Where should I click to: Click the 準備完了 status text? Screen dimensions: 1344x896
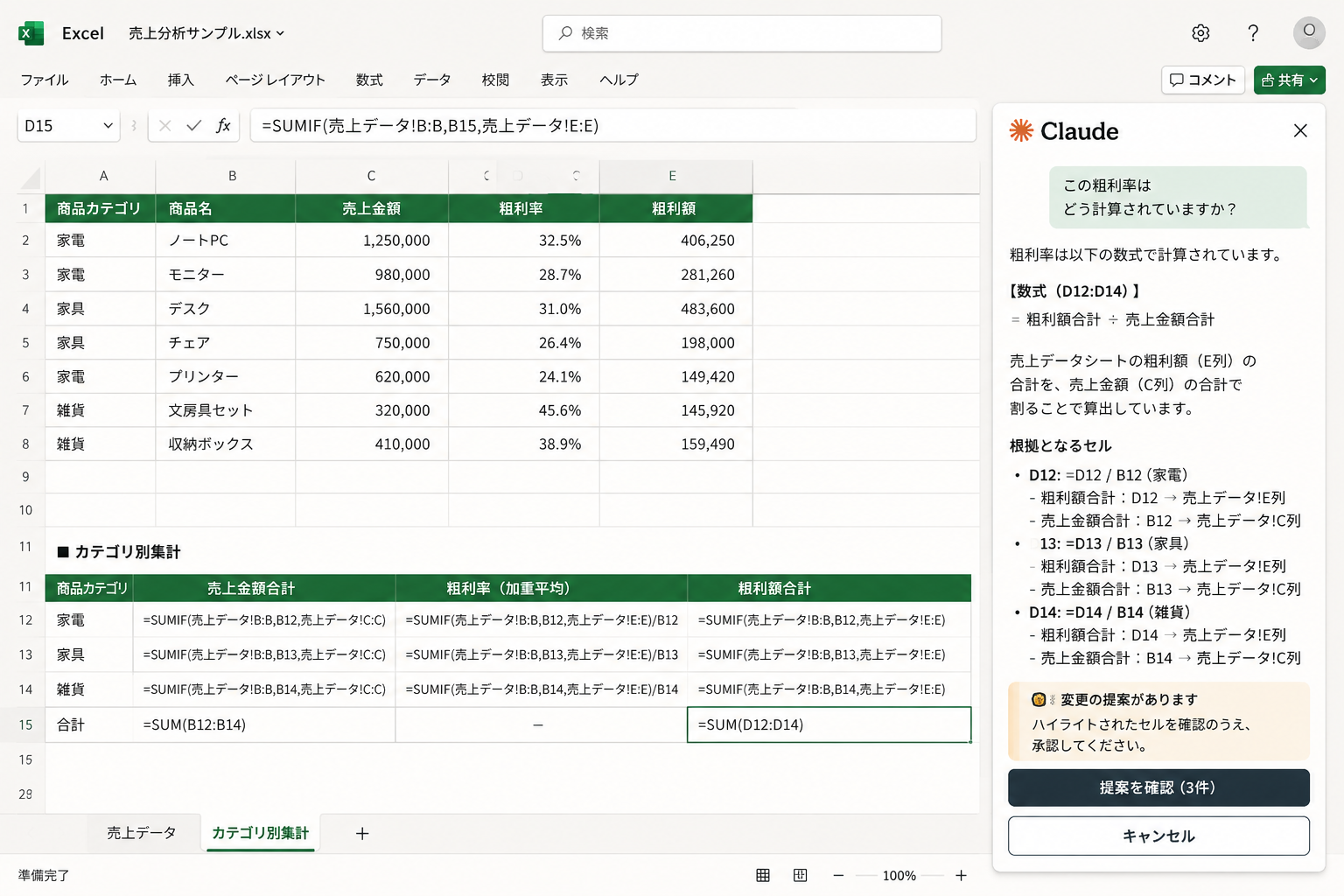point(44,875)
